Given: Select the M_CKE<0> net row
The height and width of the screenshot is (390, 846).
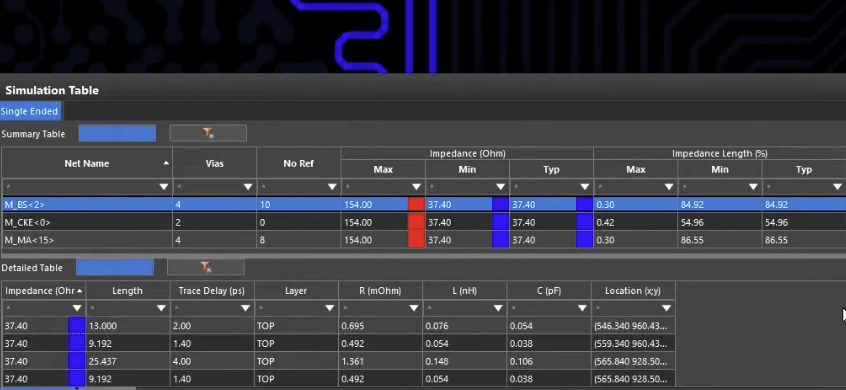Looking at the screenshot, I should click(x=423, y=222).
